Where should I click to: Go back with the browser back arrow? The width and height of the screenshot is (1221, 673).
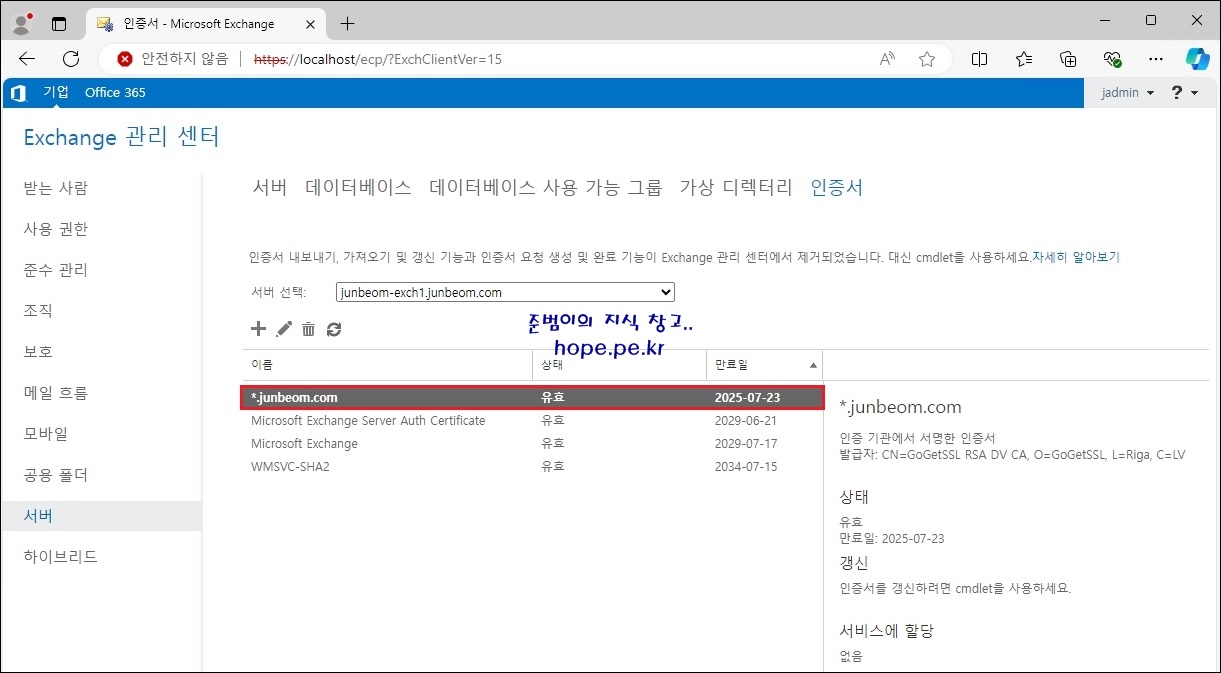27,59
